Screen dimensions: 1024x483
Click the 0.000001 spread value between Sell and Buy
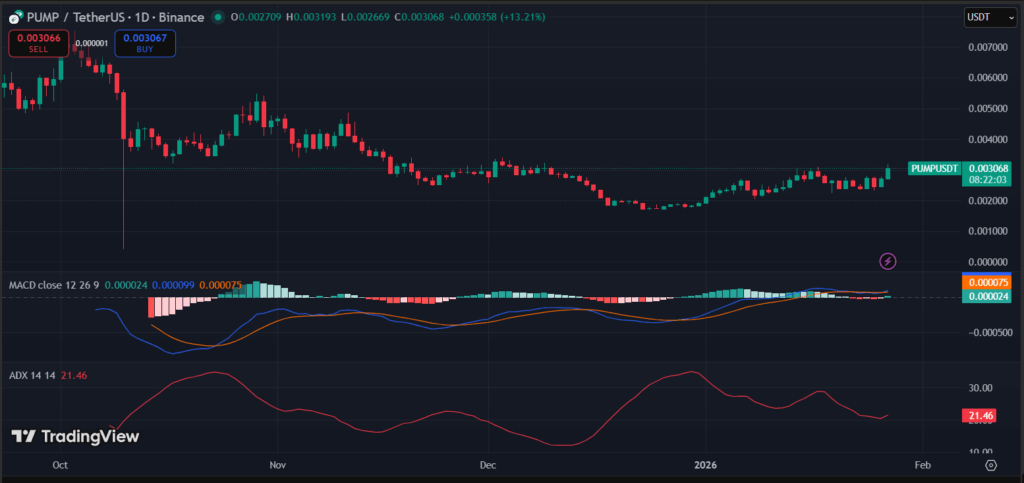(x=93, y=43)
